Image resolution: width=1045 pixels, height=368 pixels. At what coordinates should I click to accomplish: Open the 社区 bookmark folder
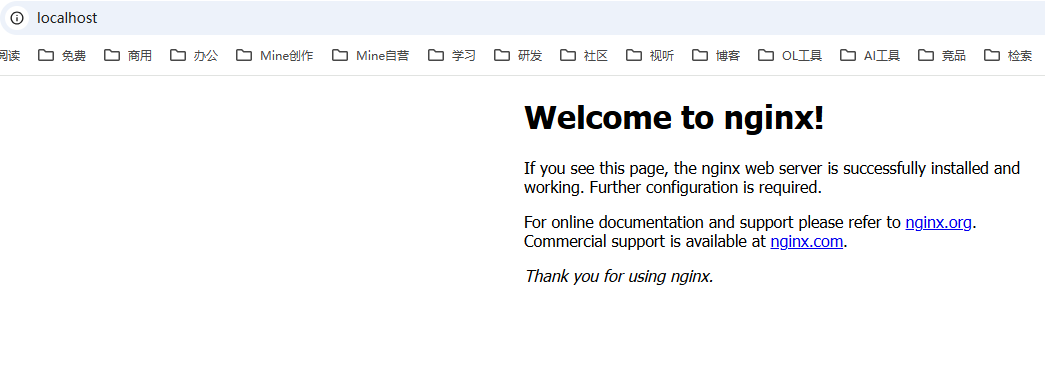pos(584,56)
